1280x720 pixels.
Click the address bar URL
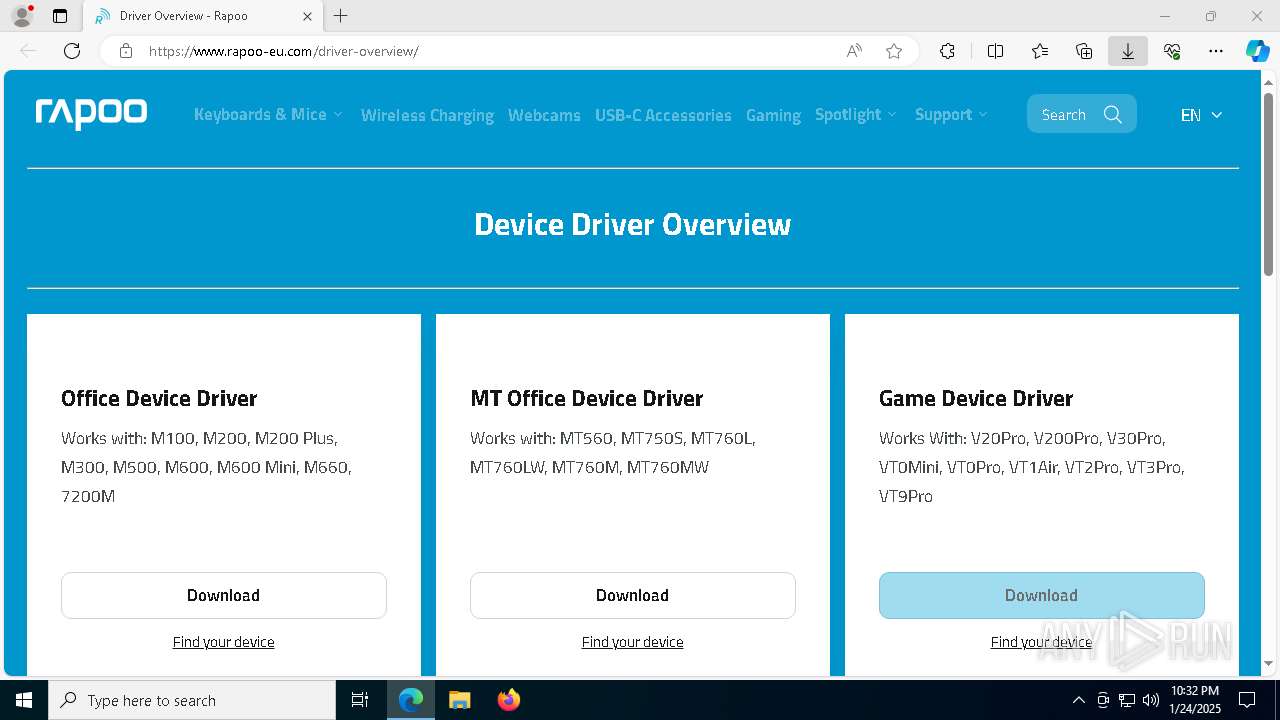coord(283,51)
